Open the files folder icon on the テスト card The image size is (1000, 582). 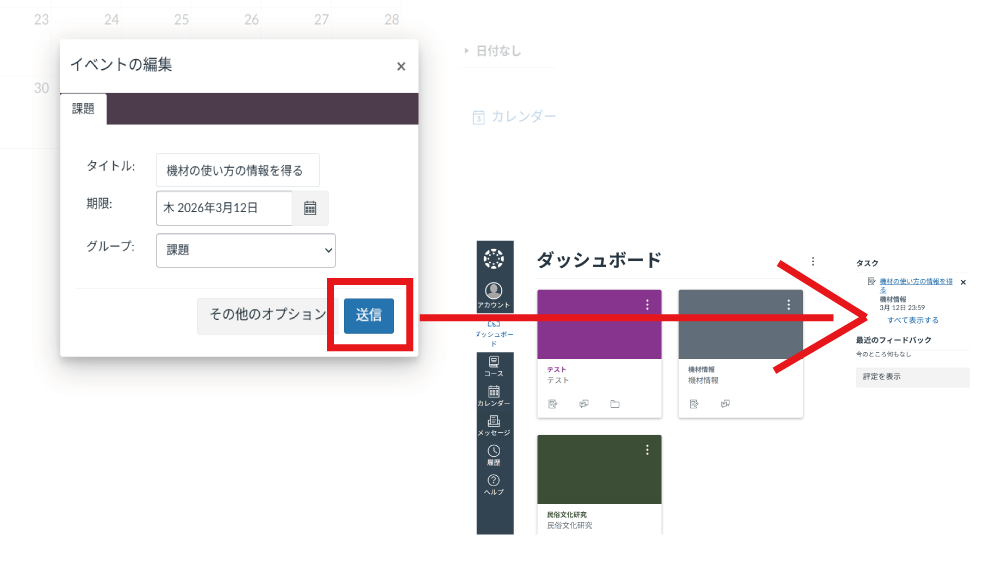coord(615,404)
